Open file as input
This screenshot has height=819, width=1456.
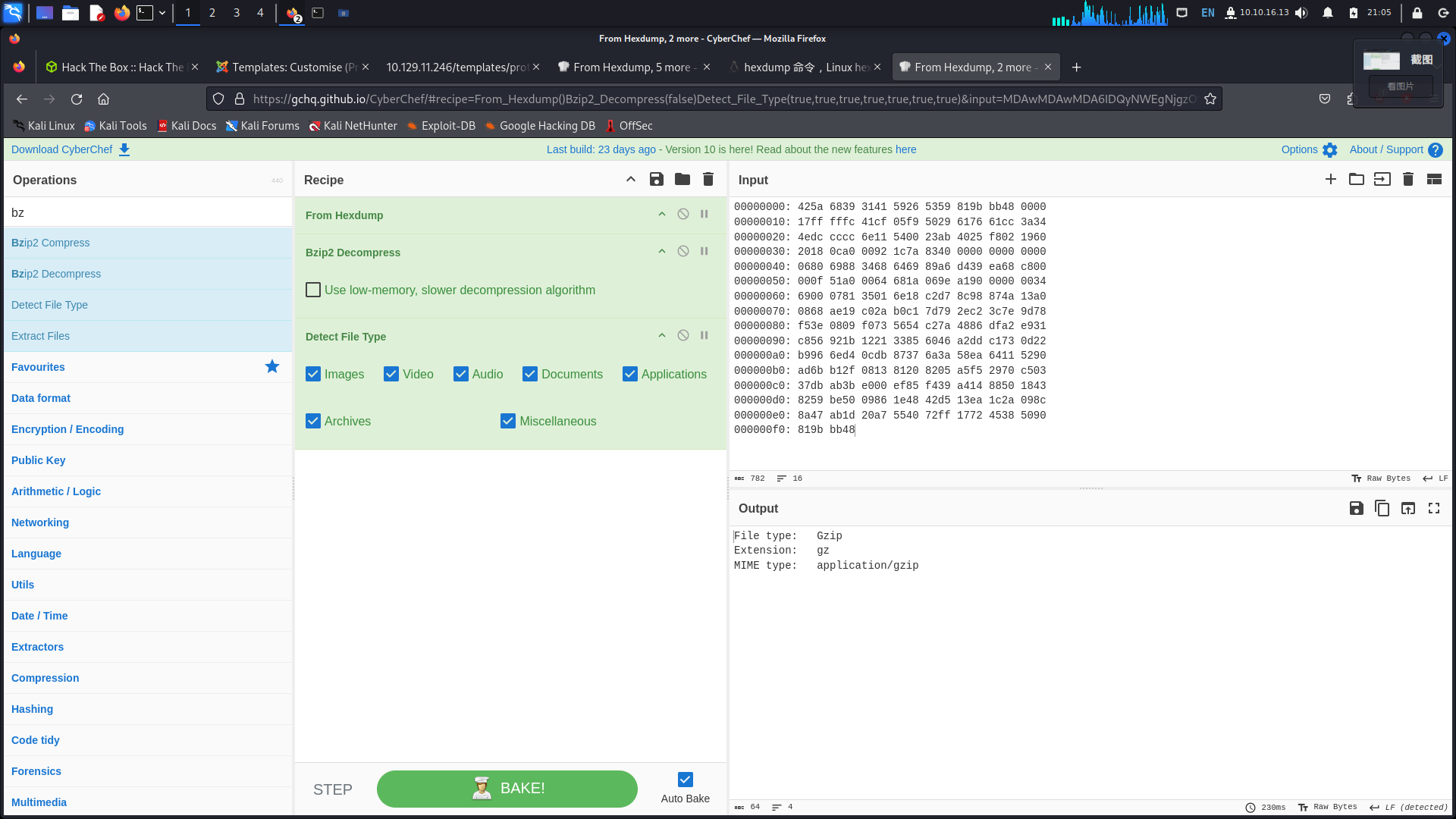coord(1382,180)
